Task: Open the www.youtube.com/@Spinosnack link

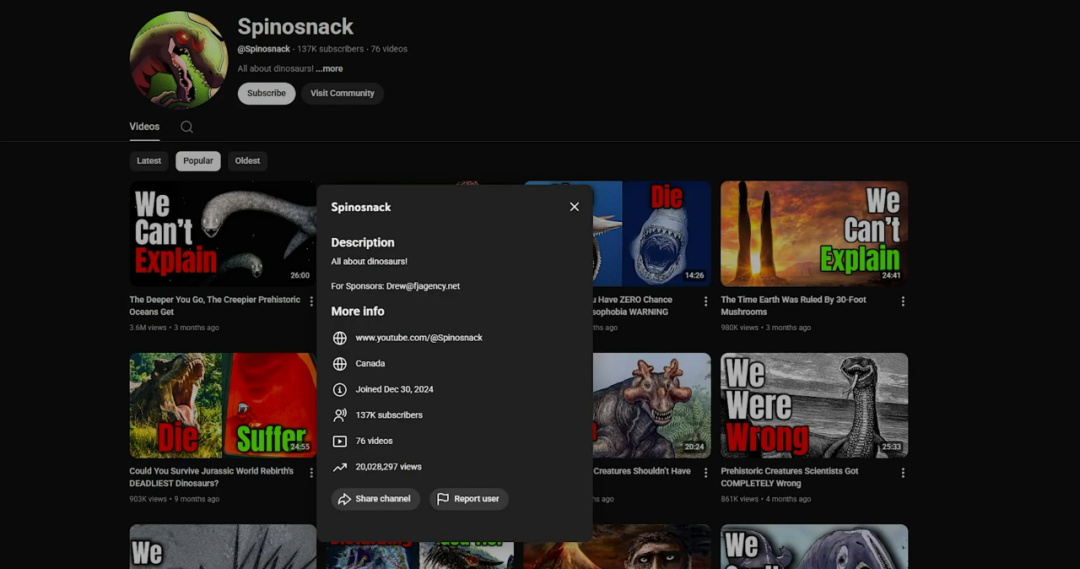Action: coord(419,338)
